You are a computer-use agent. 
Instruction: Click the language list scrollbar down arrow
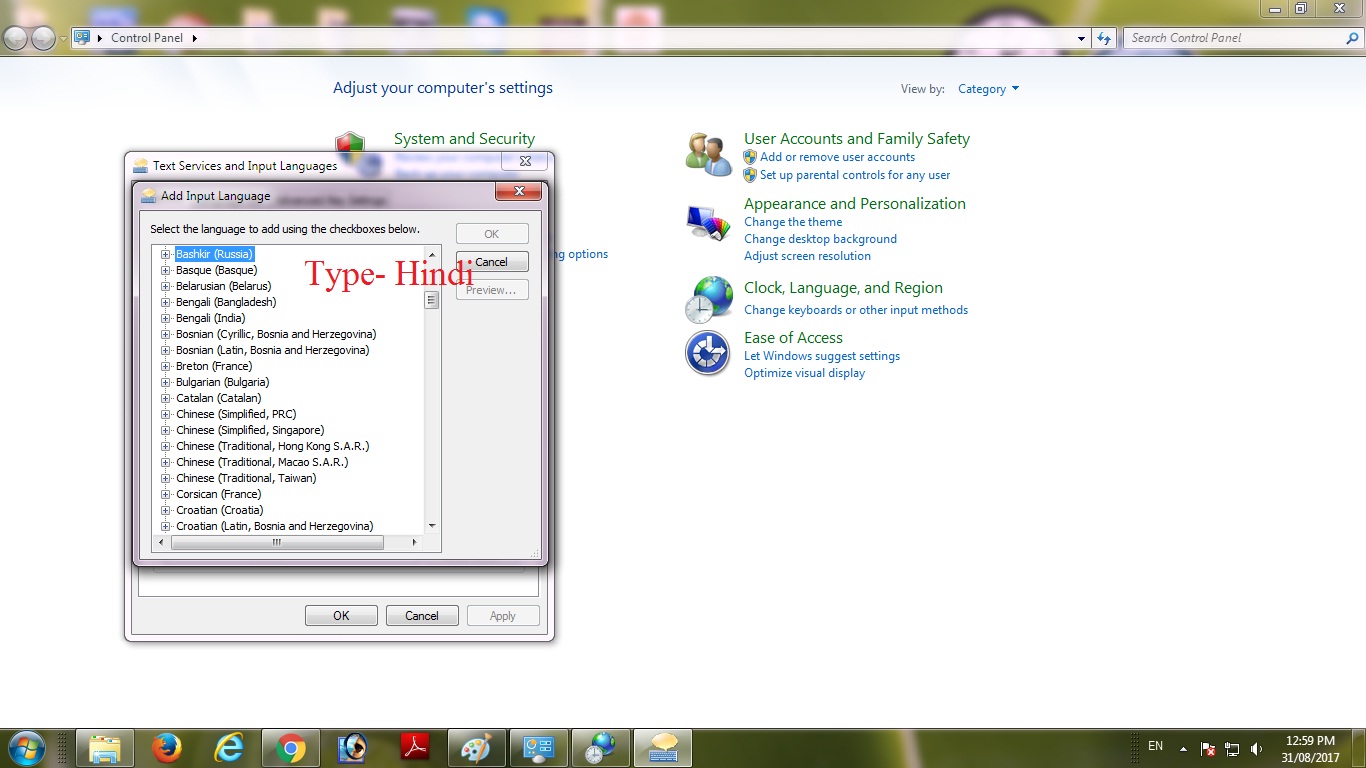tap(431, 525)
